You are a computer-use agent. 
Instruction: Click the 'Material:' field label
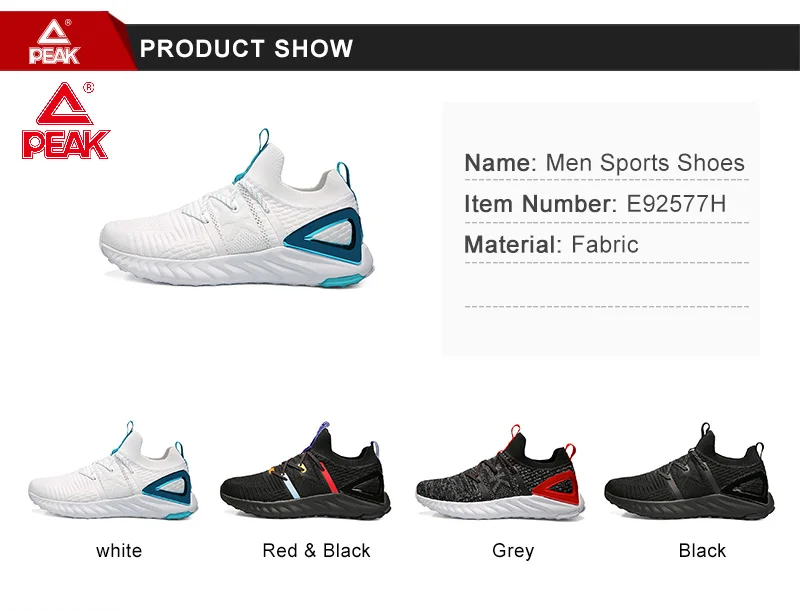pyautogui.click(x=513, y=244)
